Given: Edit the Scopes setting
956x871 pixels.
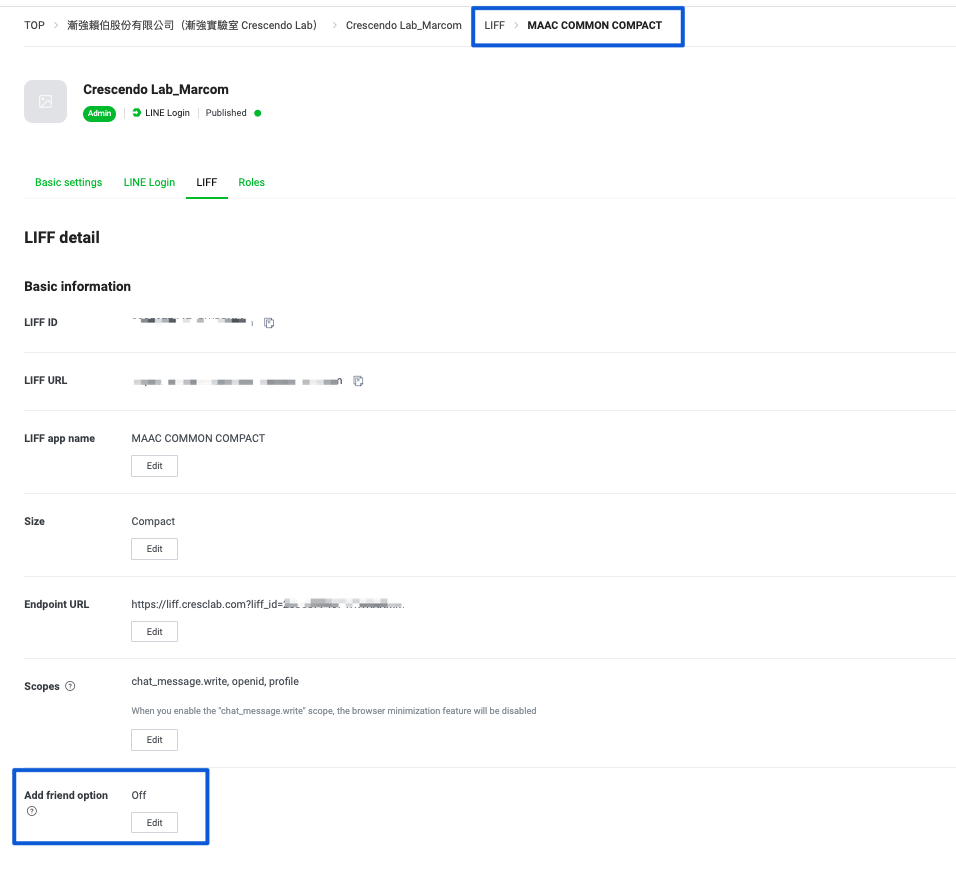Looking at the screenshot, I should [x=154, y=740].
